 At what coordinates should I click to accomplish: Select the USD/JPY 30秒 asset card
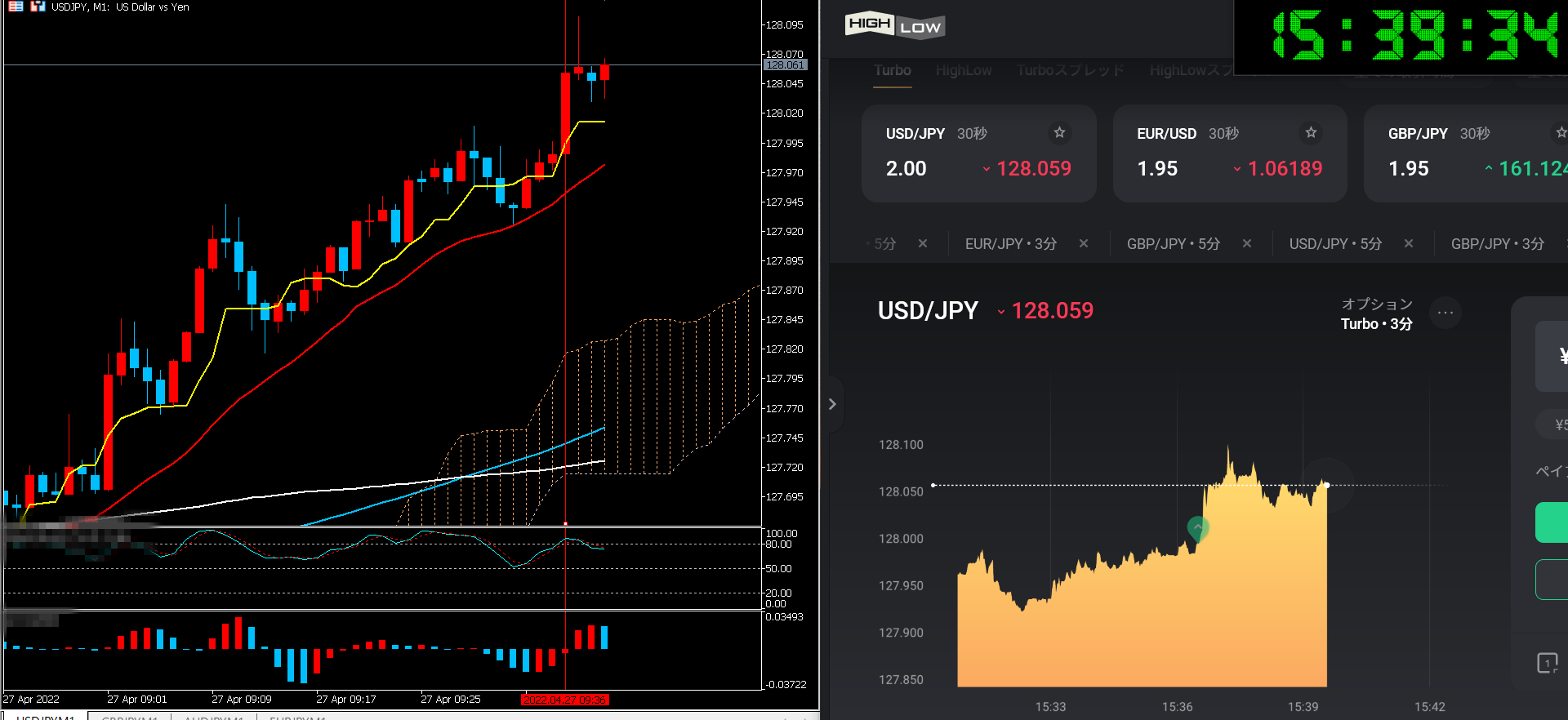click(978, 153)
